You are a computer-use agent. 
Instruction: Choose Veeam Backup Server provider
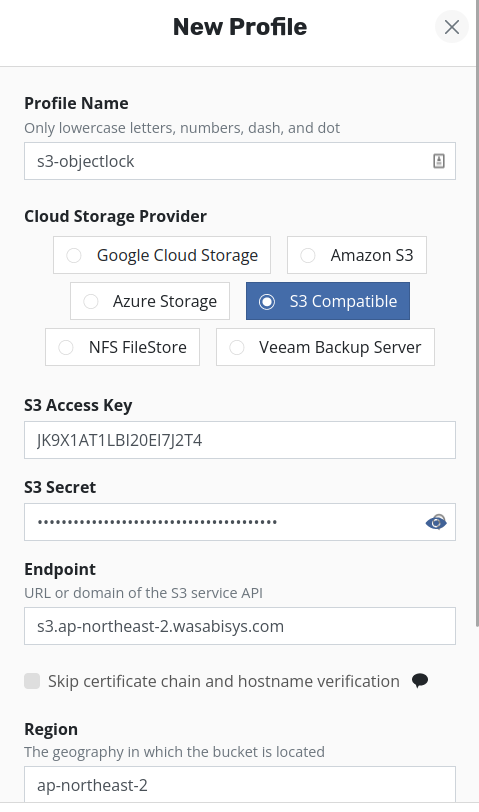click(x=325, y=347)
